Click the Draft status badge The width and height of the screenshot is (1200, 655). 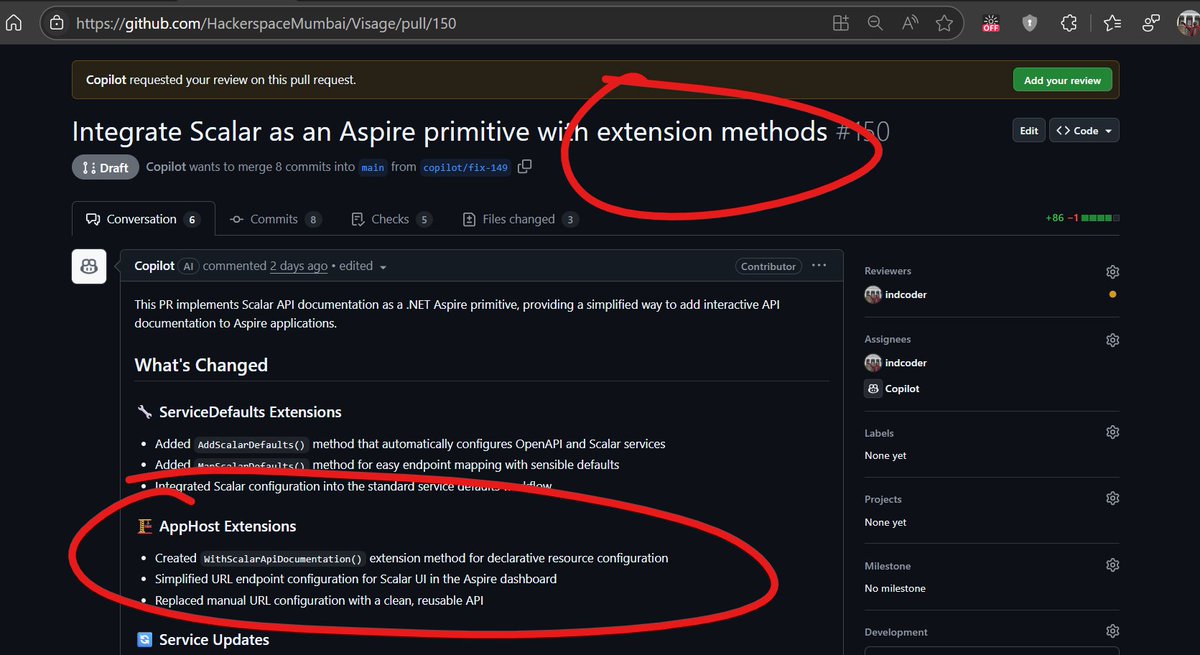pos(105,167)
